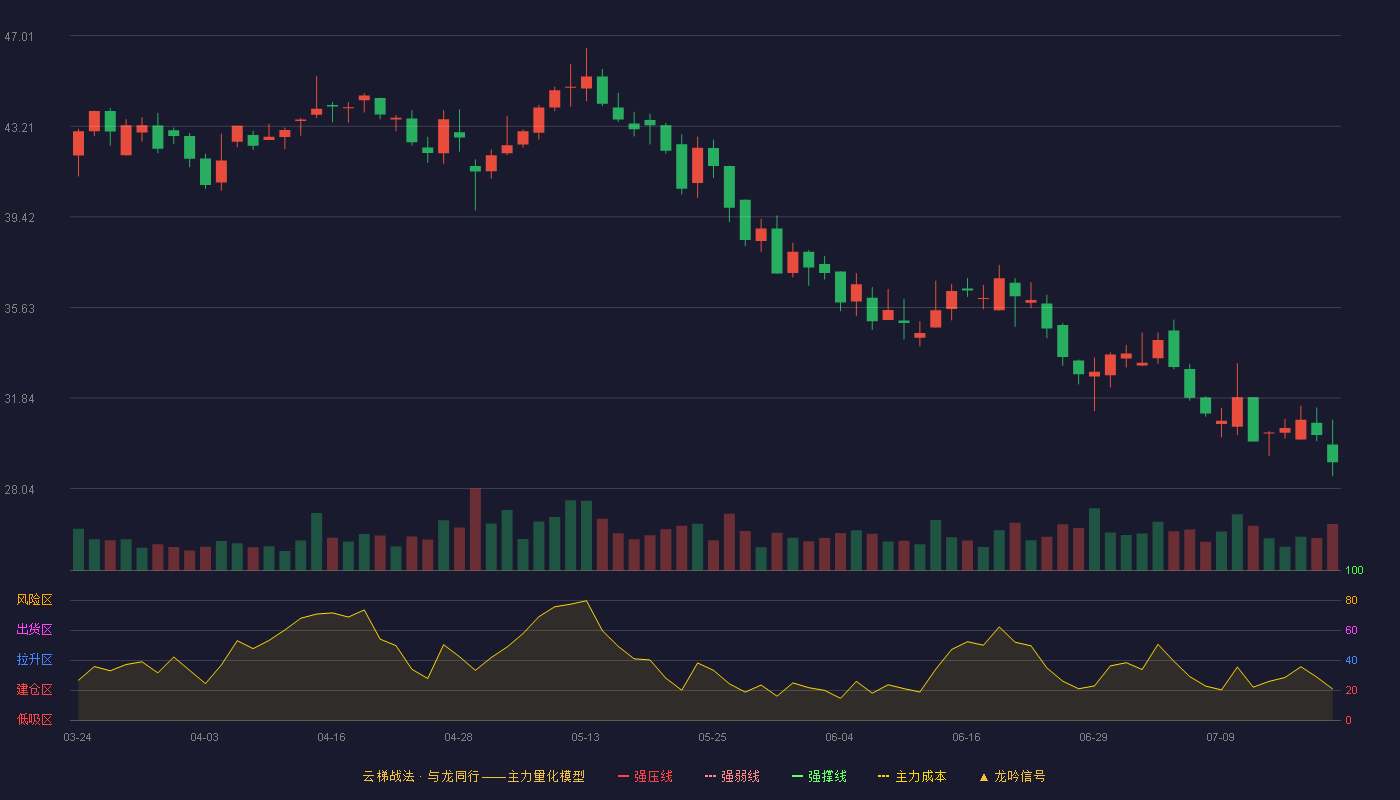The width and height of the screenshot is (1400, 800).
Task: Click the yellow dashed icon beside 主力成本
Action: click(884, 777)
